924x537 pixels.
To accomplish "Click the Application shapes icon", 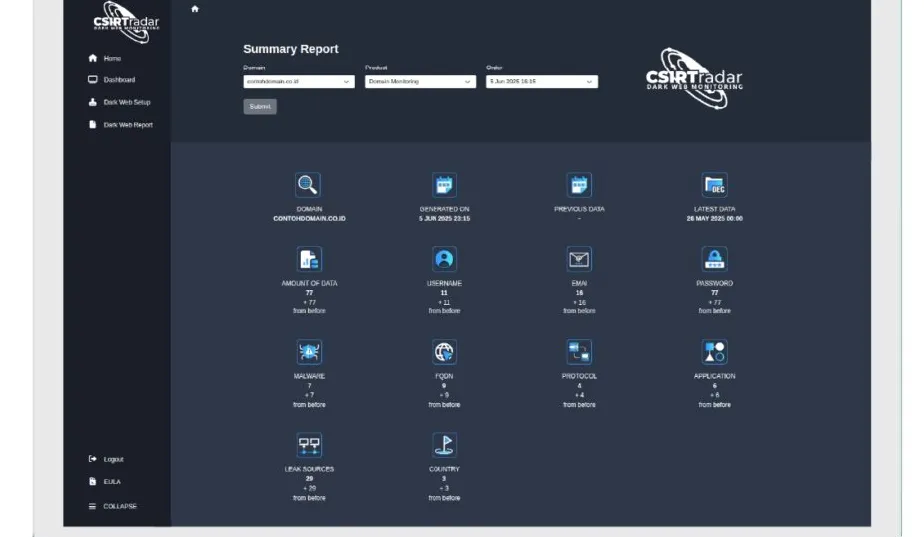I will [x=714, y=352].
